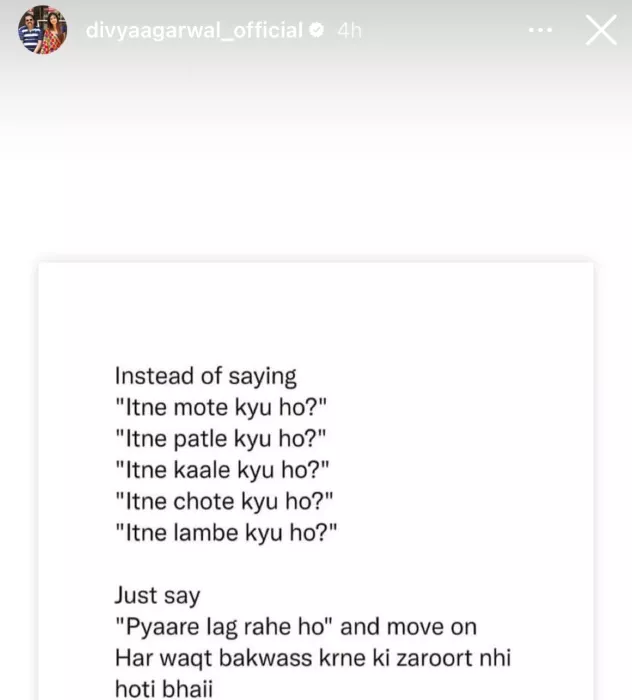The width and height of the screenshot is (632, 700).
Task: Open the story options three-dot menu
Action: tap(539, 31)
